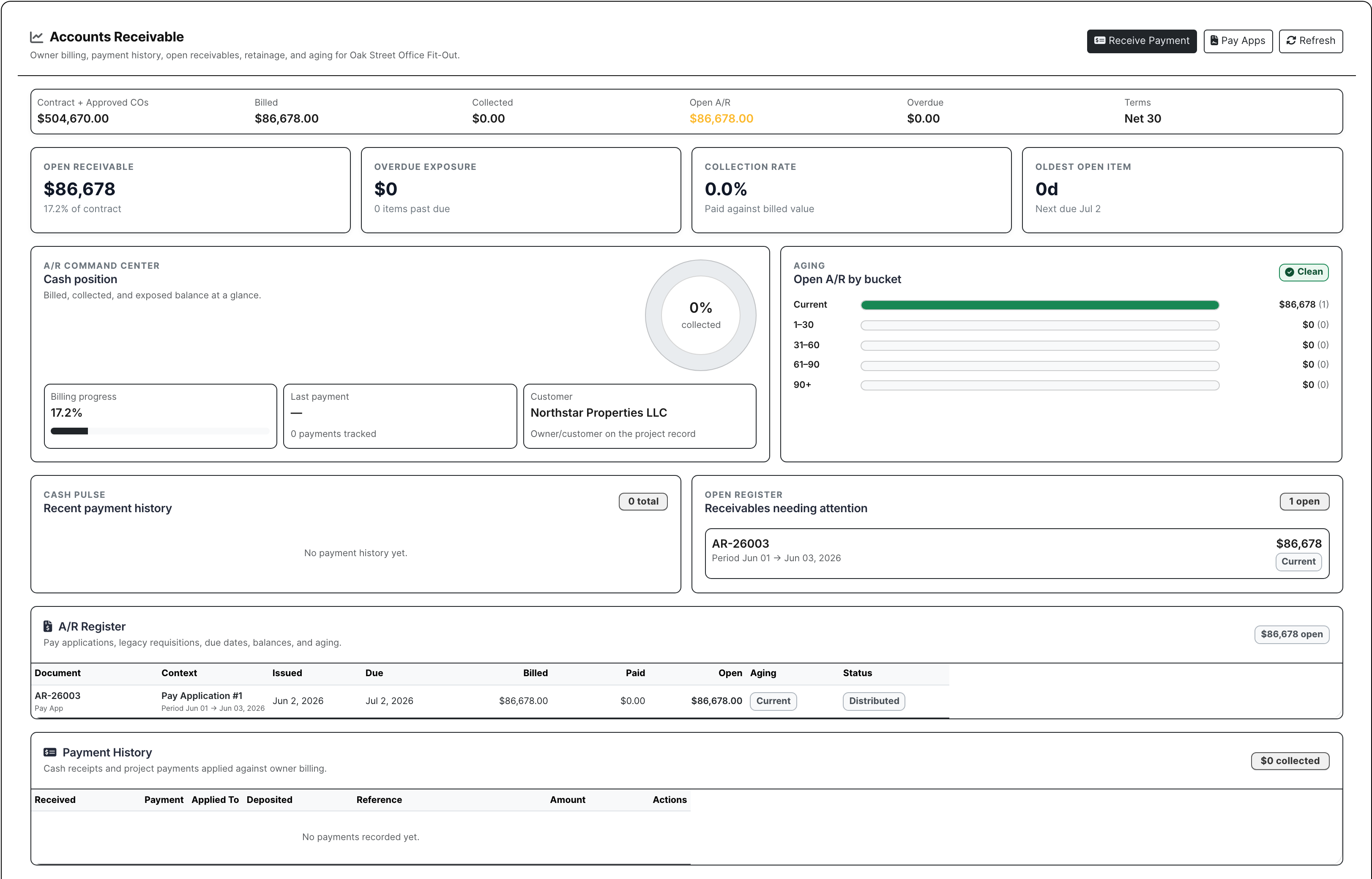Screen dimensions: 1372x879
Task: Refresh the accounts receivable data
Action: (x=1310, y=41)
